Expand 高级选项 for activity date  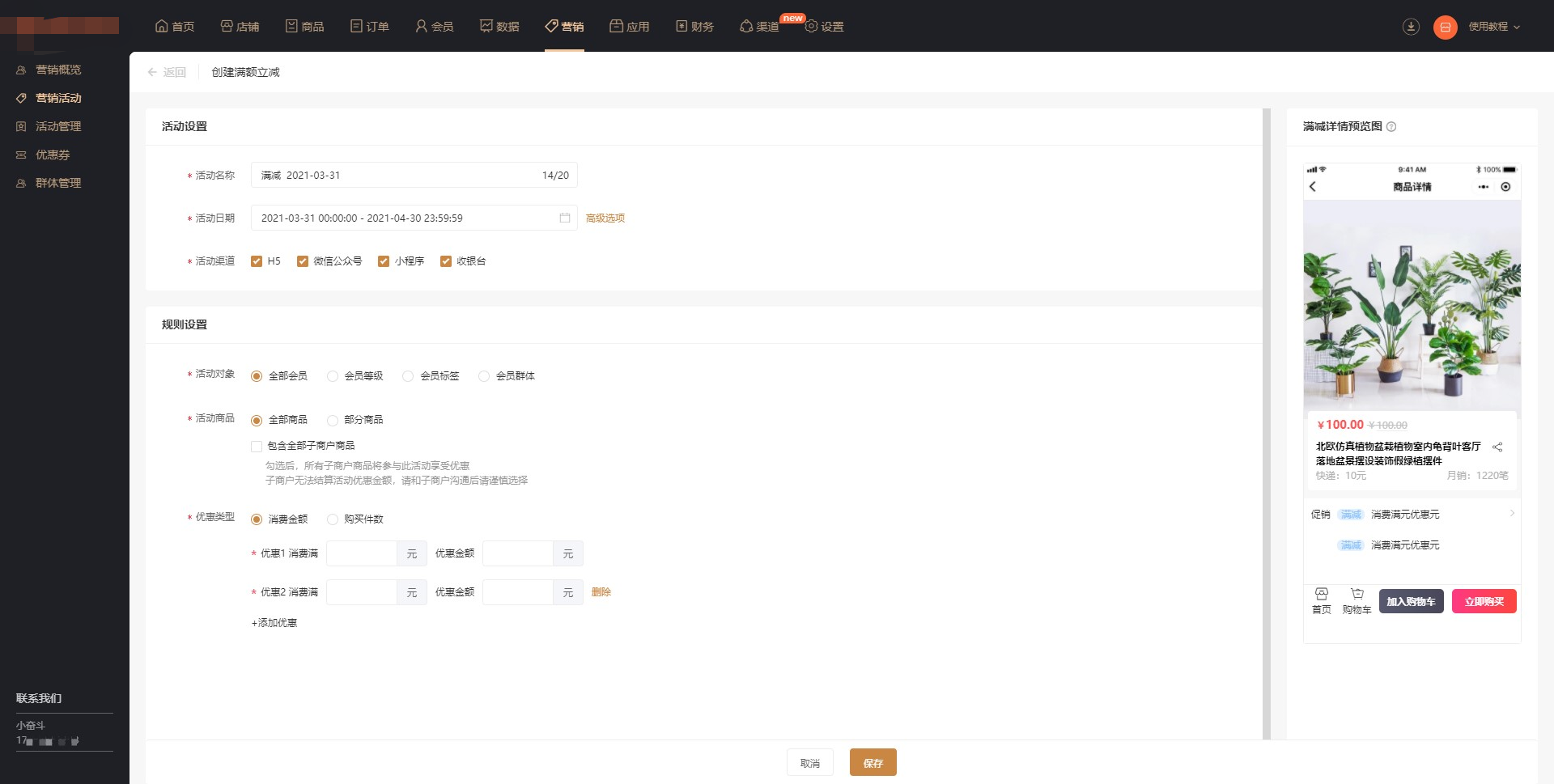[605, 218]
